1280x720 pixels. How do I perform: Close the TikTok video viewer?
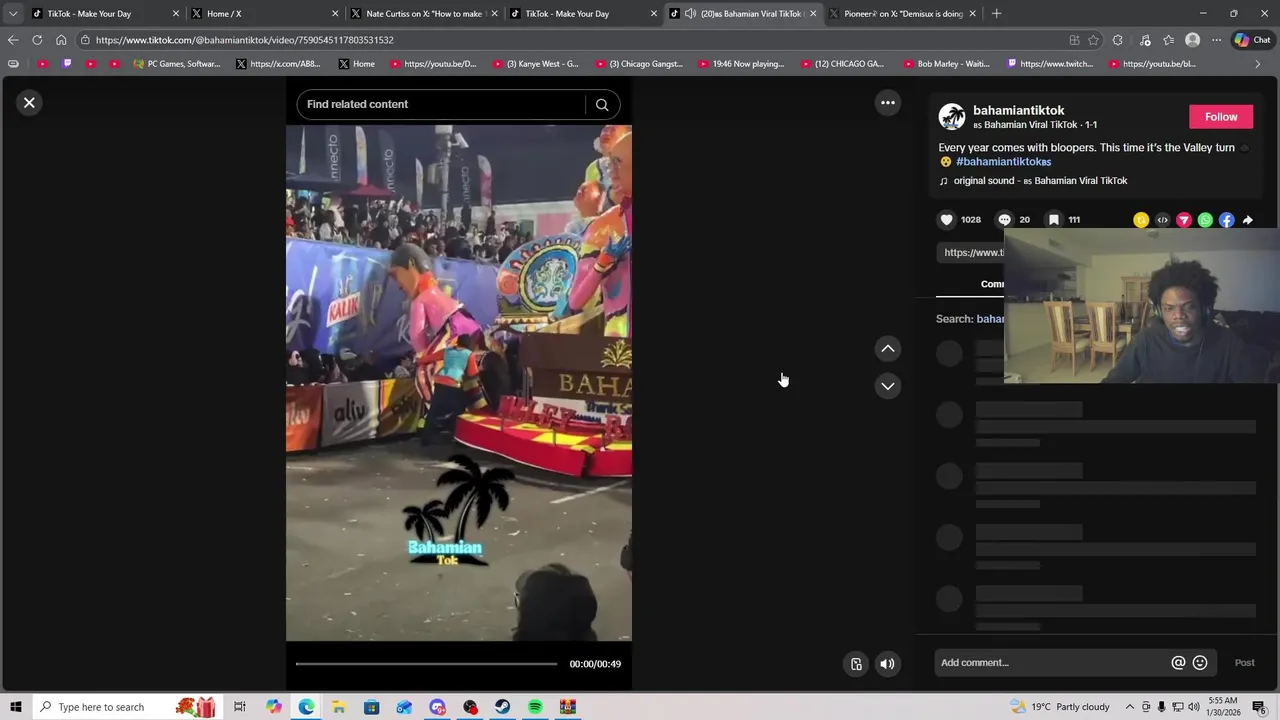(x=29, y=102)
